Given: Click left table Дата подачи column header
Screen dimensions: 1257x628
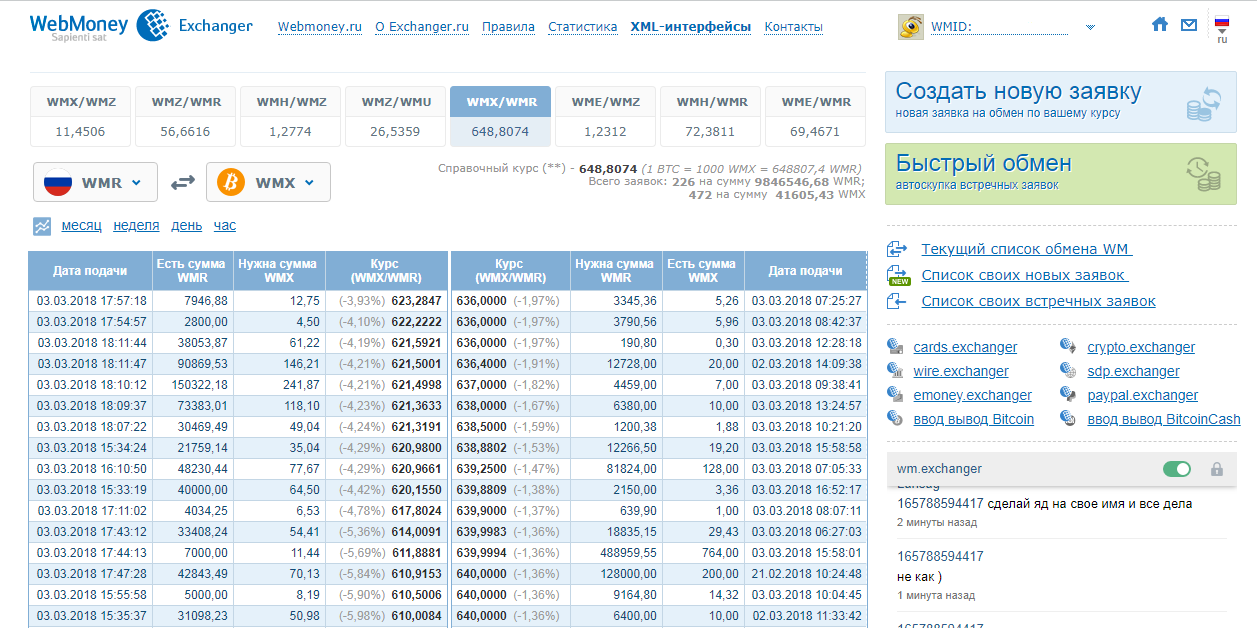Looking at the screenshot, I should (90, 271).
